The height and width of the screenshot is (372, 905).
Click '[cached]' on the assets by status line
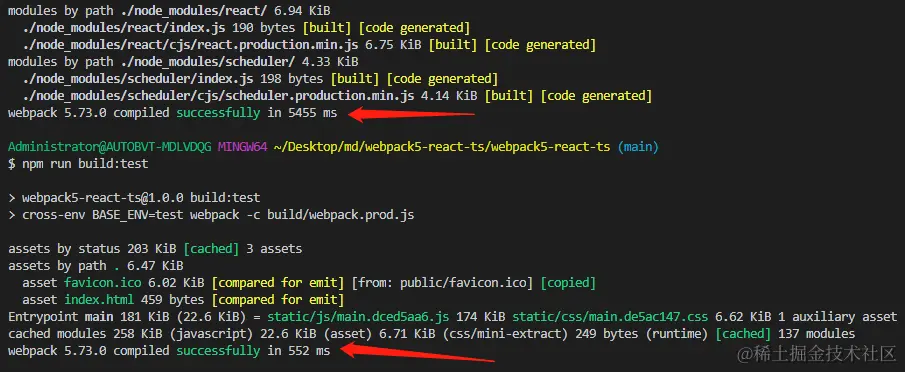pyautogui.click(x=211, y=249)
